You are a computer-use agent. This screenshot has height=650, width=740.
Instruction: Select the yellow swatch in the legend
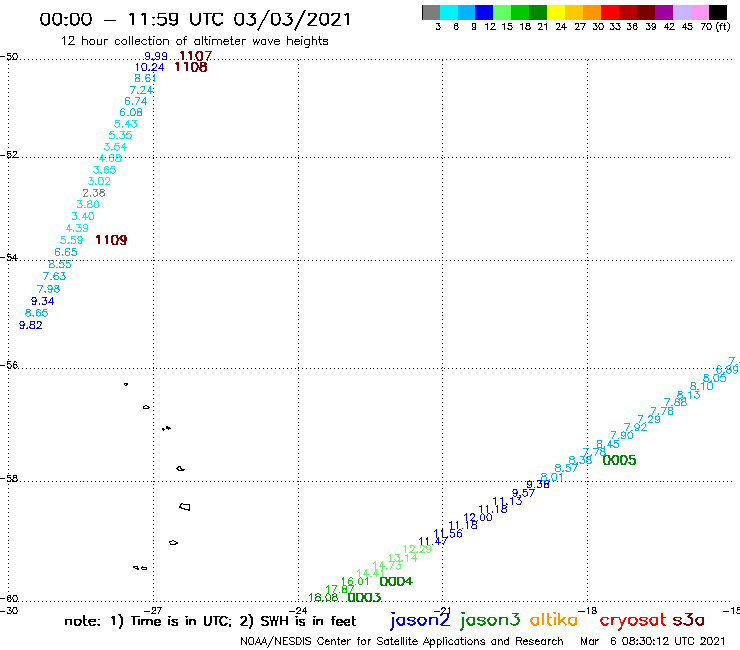point(556,12)
